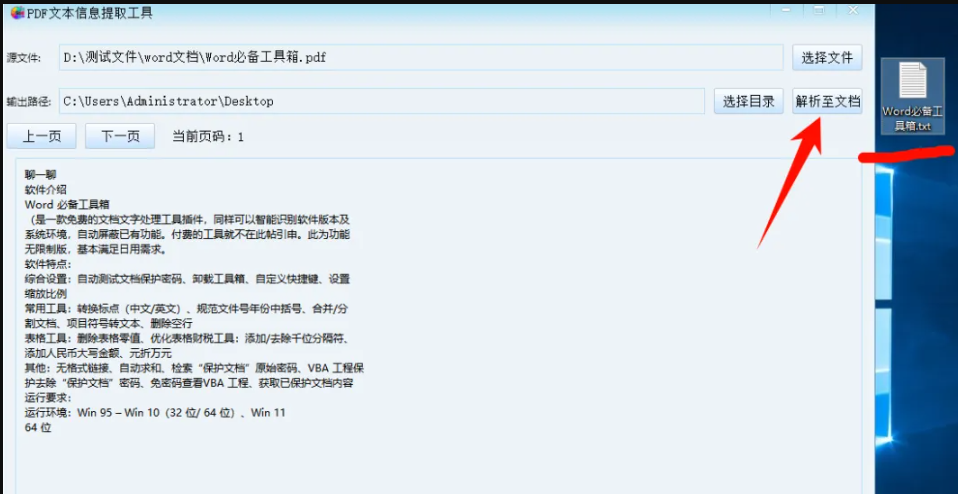
Task: Open the Word必备工具箱.txt desktop file
Action: (913, 96)
